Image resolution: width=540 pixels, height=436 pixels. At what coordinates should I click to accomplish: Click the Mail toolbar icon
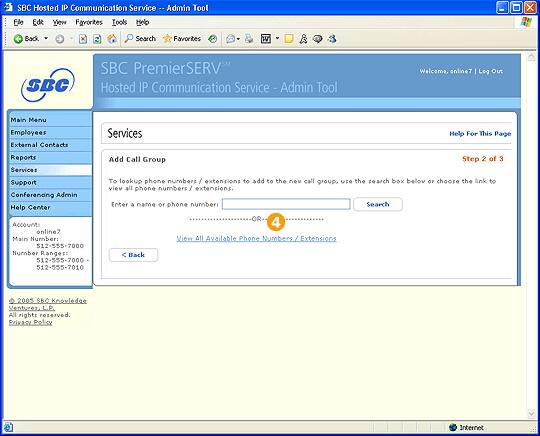[230, 39]
